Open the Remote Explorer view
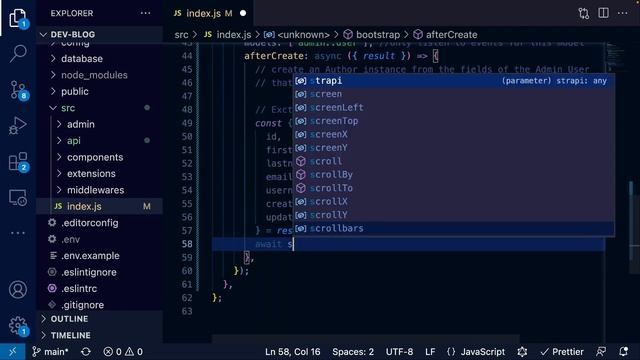This screenshot has width=640, height=360. click(18, 198)
